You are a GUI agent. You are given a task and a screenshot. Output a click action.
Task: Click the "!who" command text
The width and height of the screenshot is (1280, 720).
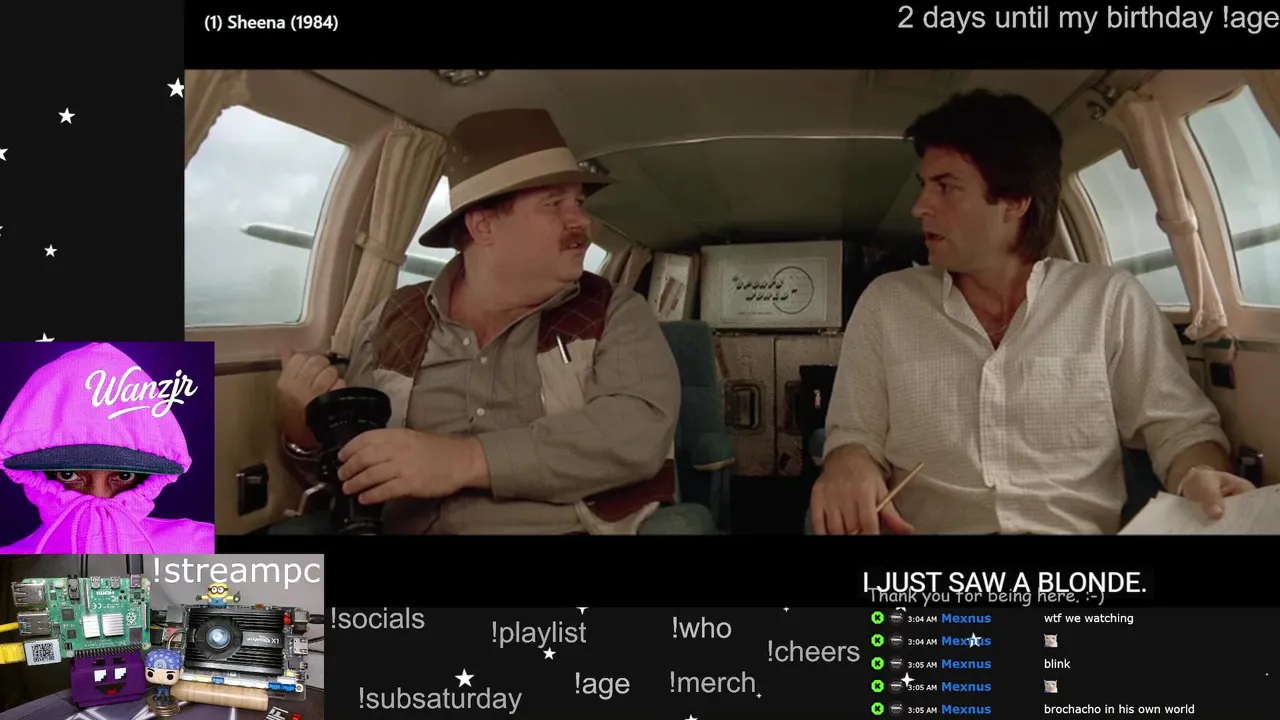coord(701,628)
